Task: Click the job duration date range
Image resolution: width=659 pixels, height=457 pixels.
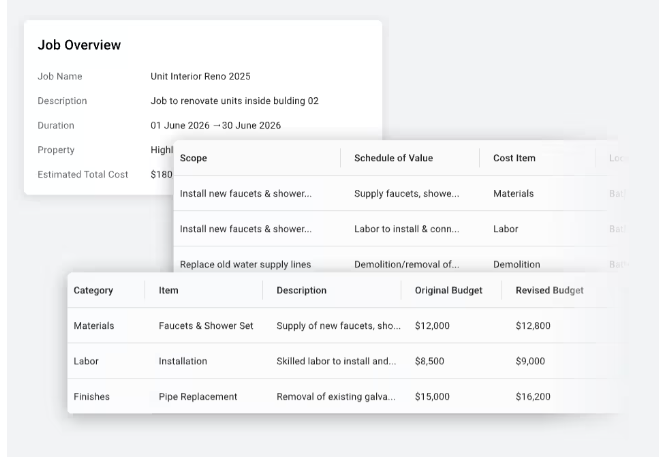Action: tap(215, 126)
